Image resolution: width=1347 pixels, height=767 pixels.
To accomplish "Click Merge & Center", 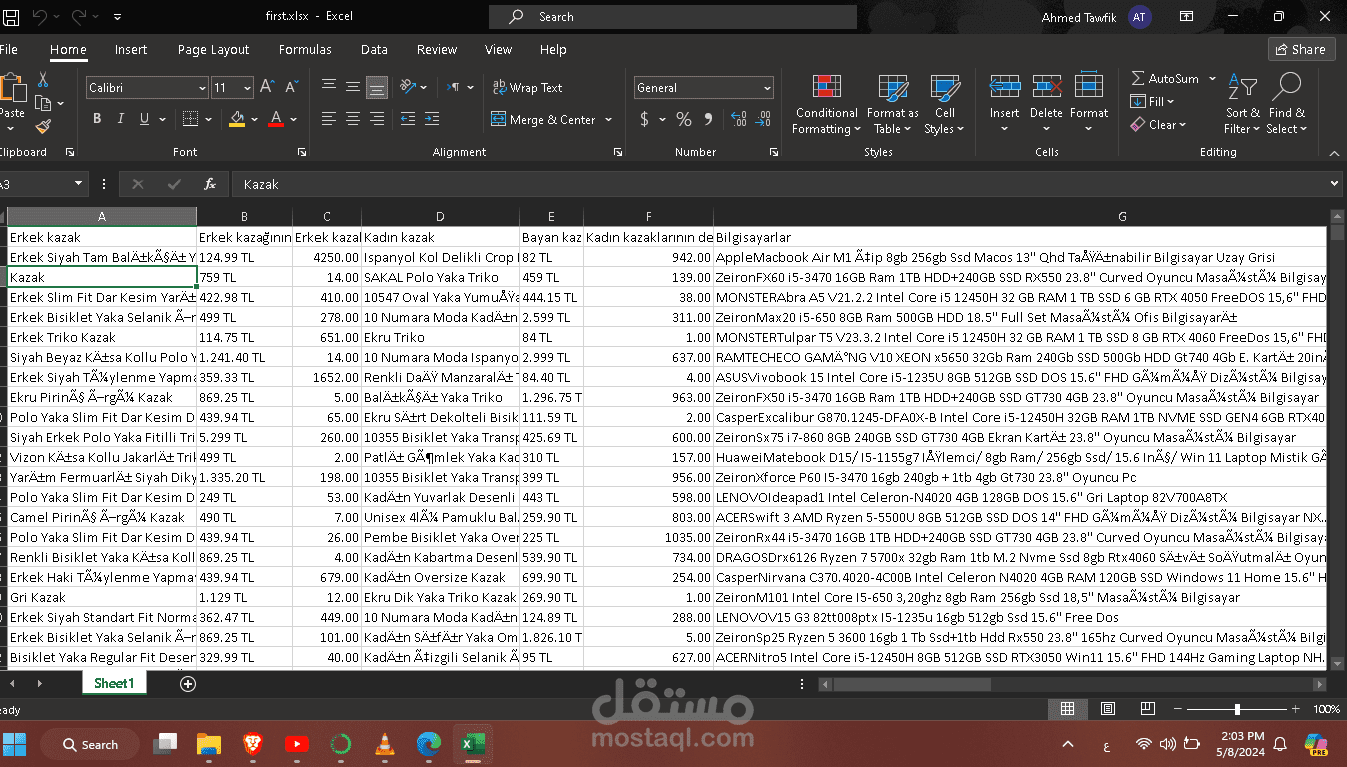I will point(543,120).
